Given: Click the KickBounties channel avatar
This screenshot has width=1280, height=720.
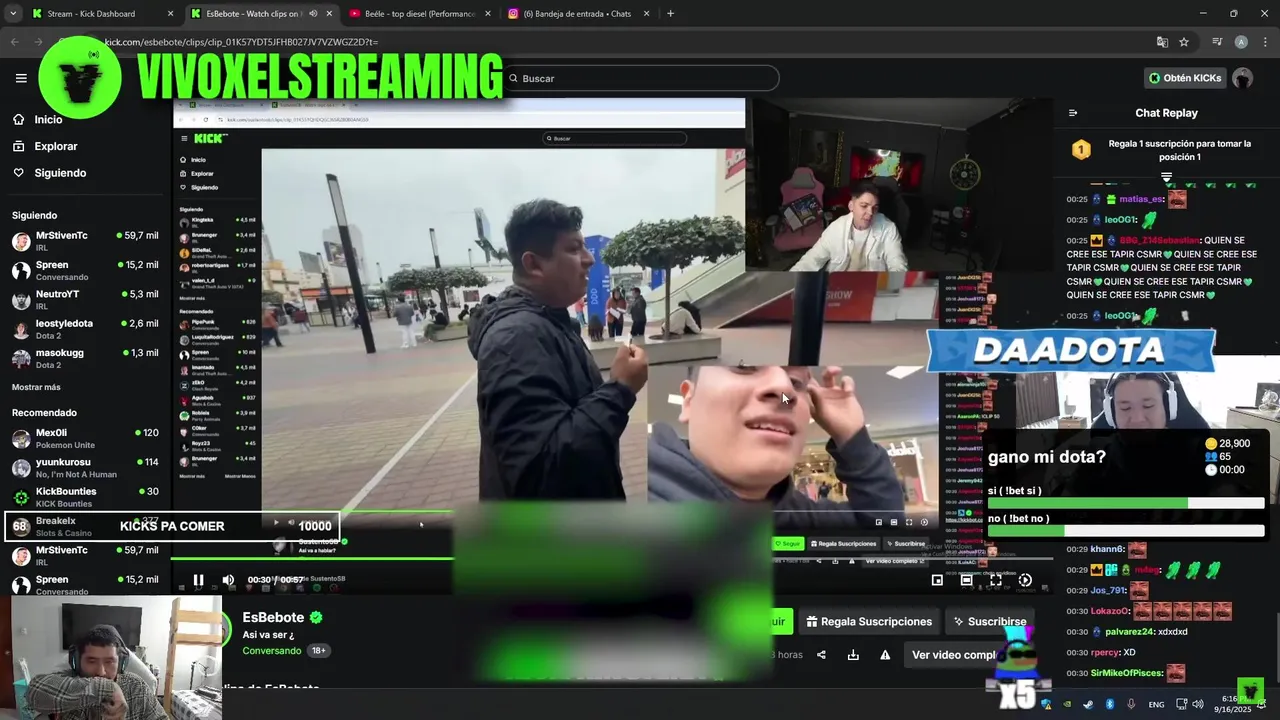Looking at the screenshot, I should tap(21, 497).
